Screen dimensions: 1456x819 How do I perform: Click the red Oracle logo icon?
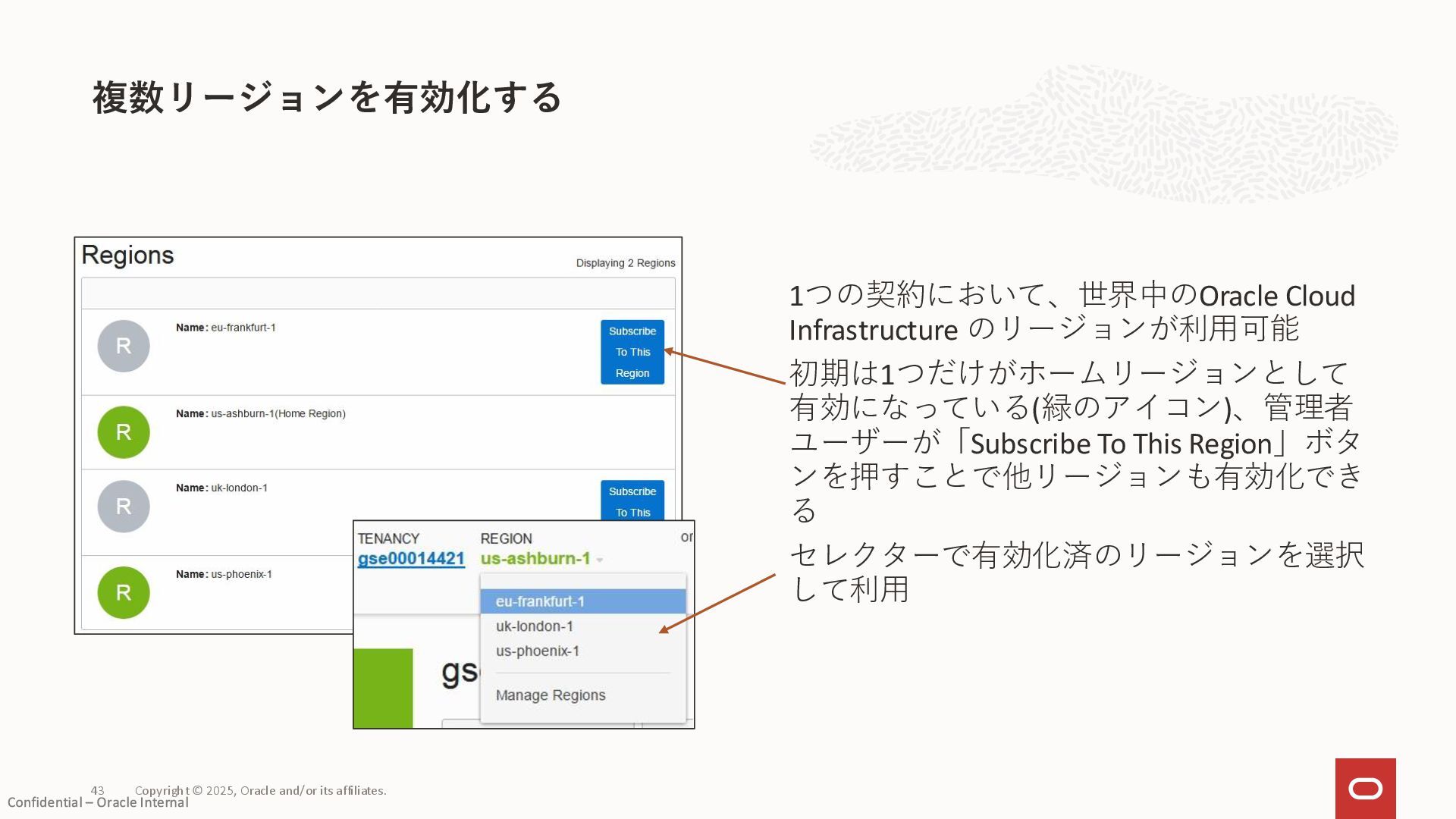point(1365,789)
